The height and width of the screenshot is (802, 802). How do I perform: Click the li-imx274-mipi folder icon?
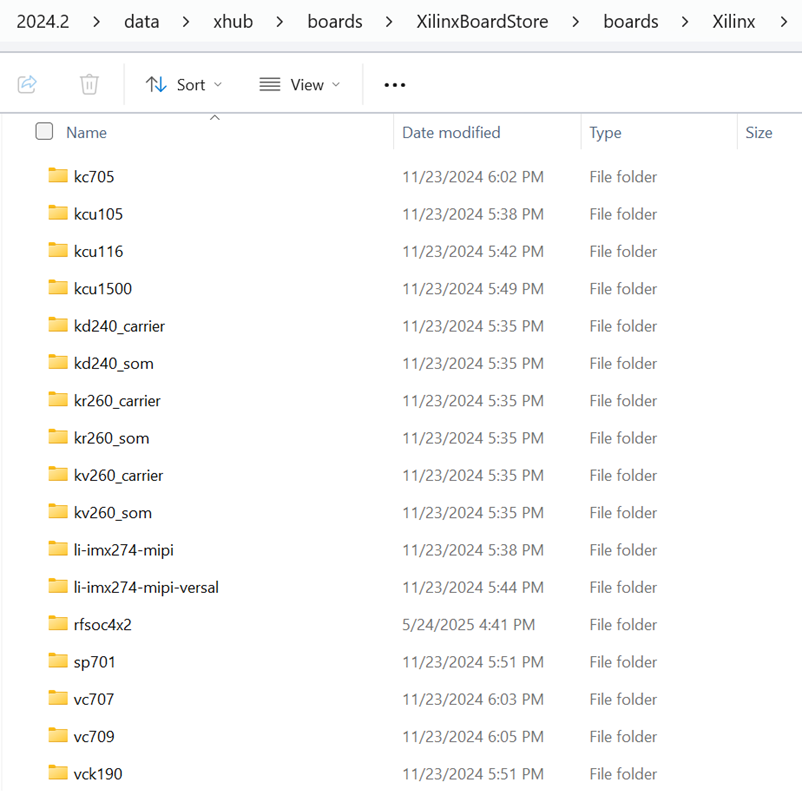(58, 549)
